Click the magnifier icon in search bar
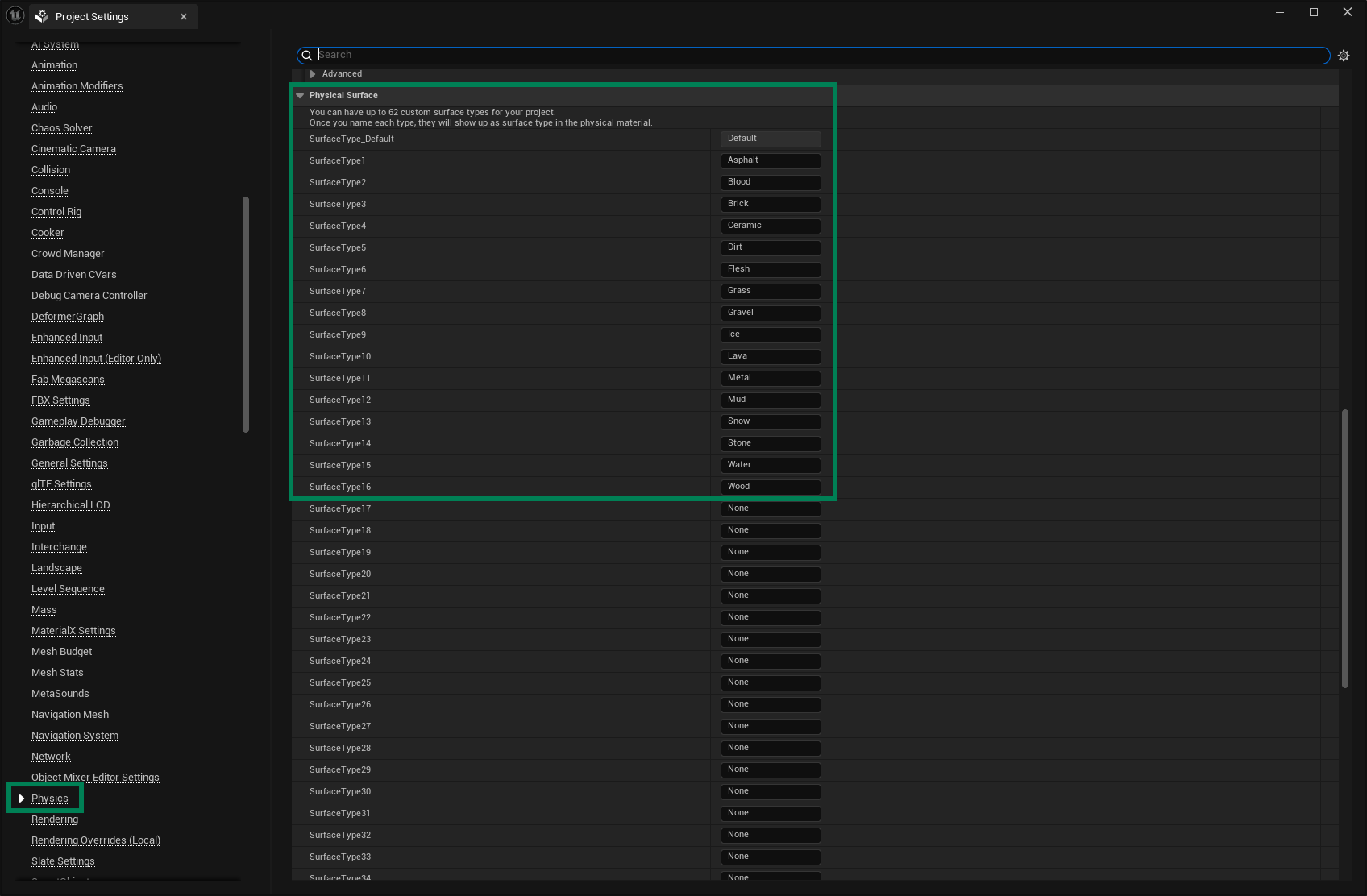 (307, 56)
